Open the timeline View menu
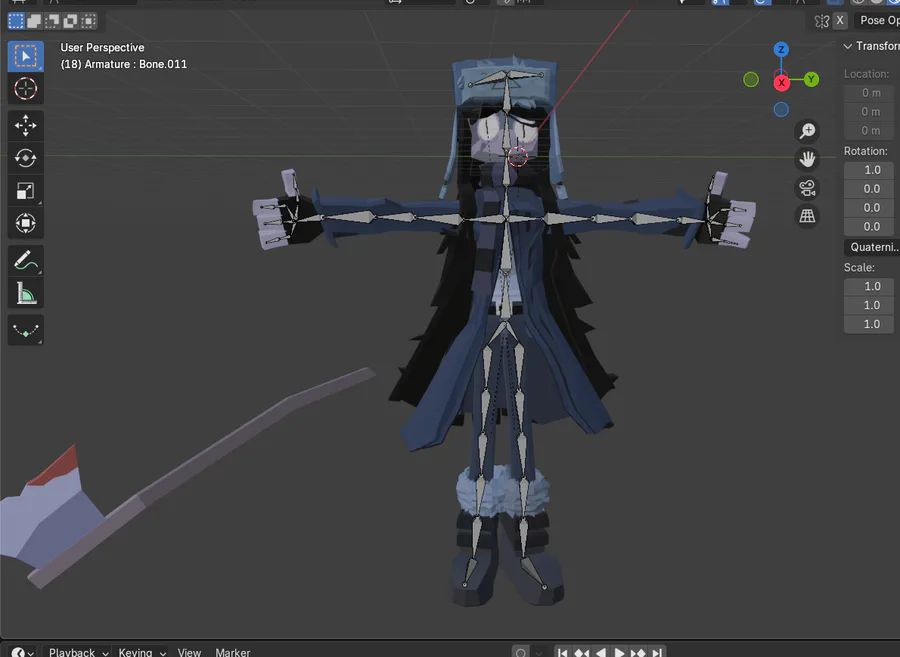 pyautogui.click(x=189, y=652)
